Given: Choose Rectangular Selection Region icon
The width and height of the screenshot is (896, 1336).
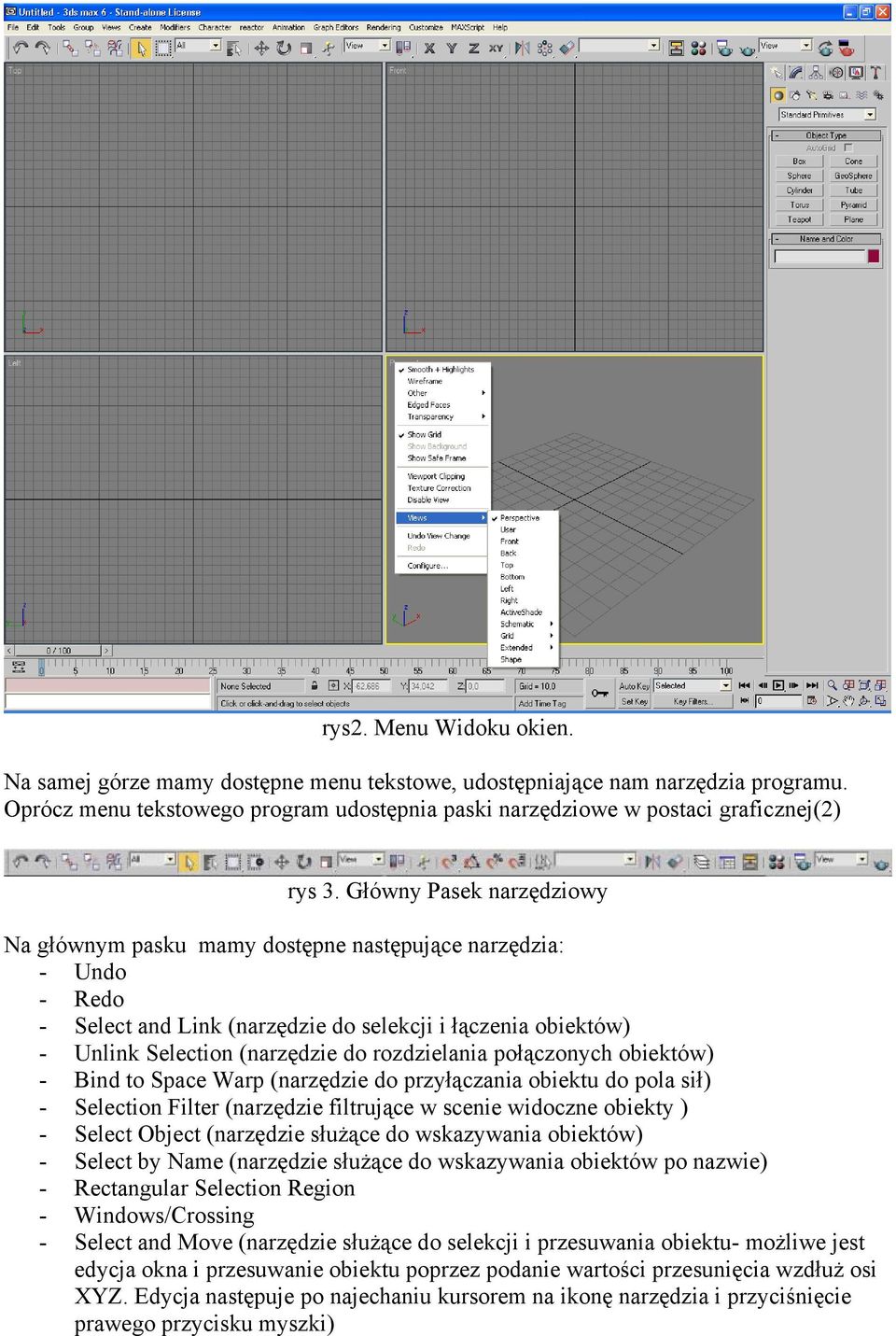Looking at the screenshot, I should [x=162, y=47].
